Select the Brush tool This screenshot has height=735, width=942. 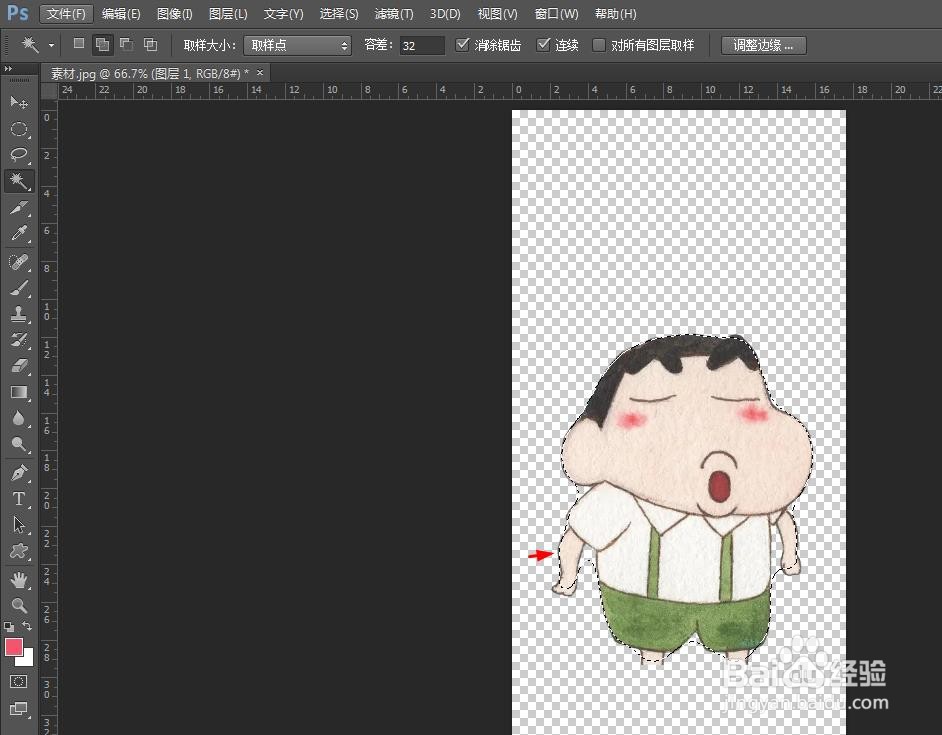[19, 288]
